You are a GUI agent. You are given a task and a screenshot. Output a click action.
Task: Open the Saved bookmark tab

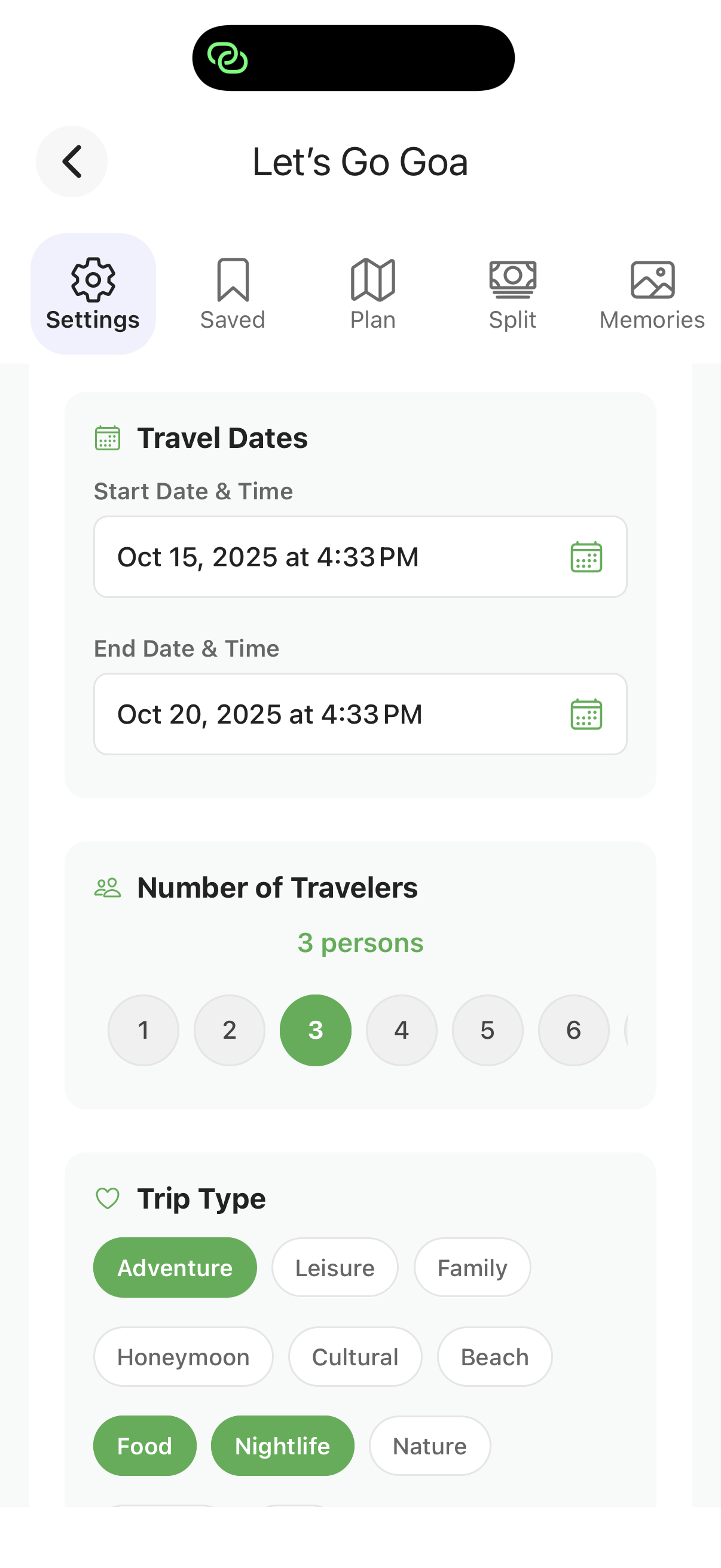[x=233, y=294]
